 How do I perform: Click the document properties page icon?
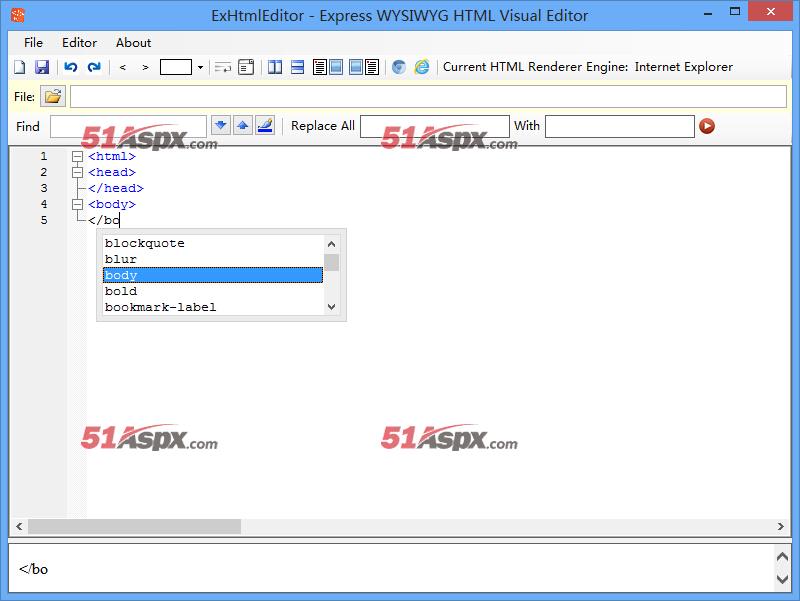246,67
